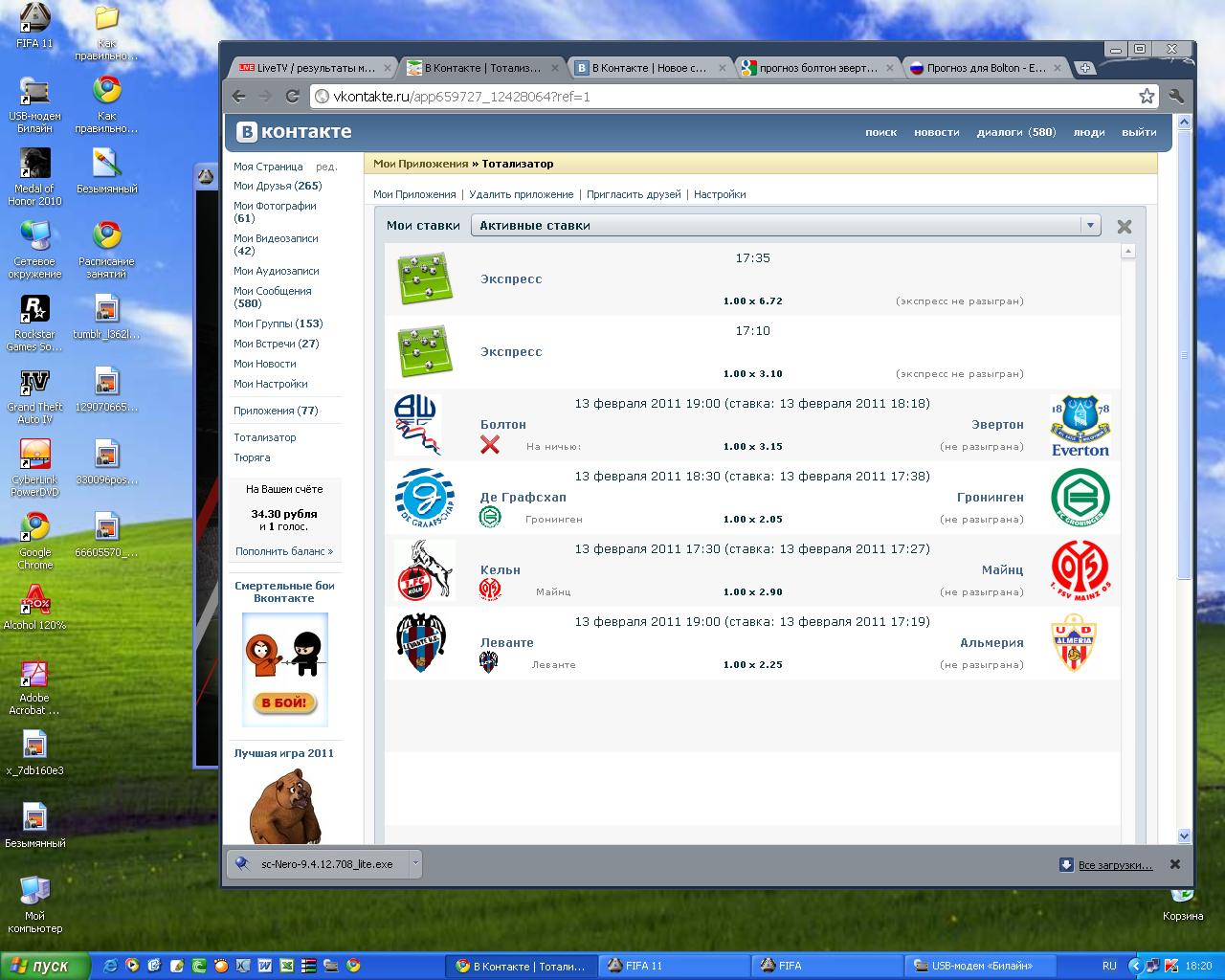
Task: Open Расписание занятий desktop shortcut
Action: (x=106, y=250)
